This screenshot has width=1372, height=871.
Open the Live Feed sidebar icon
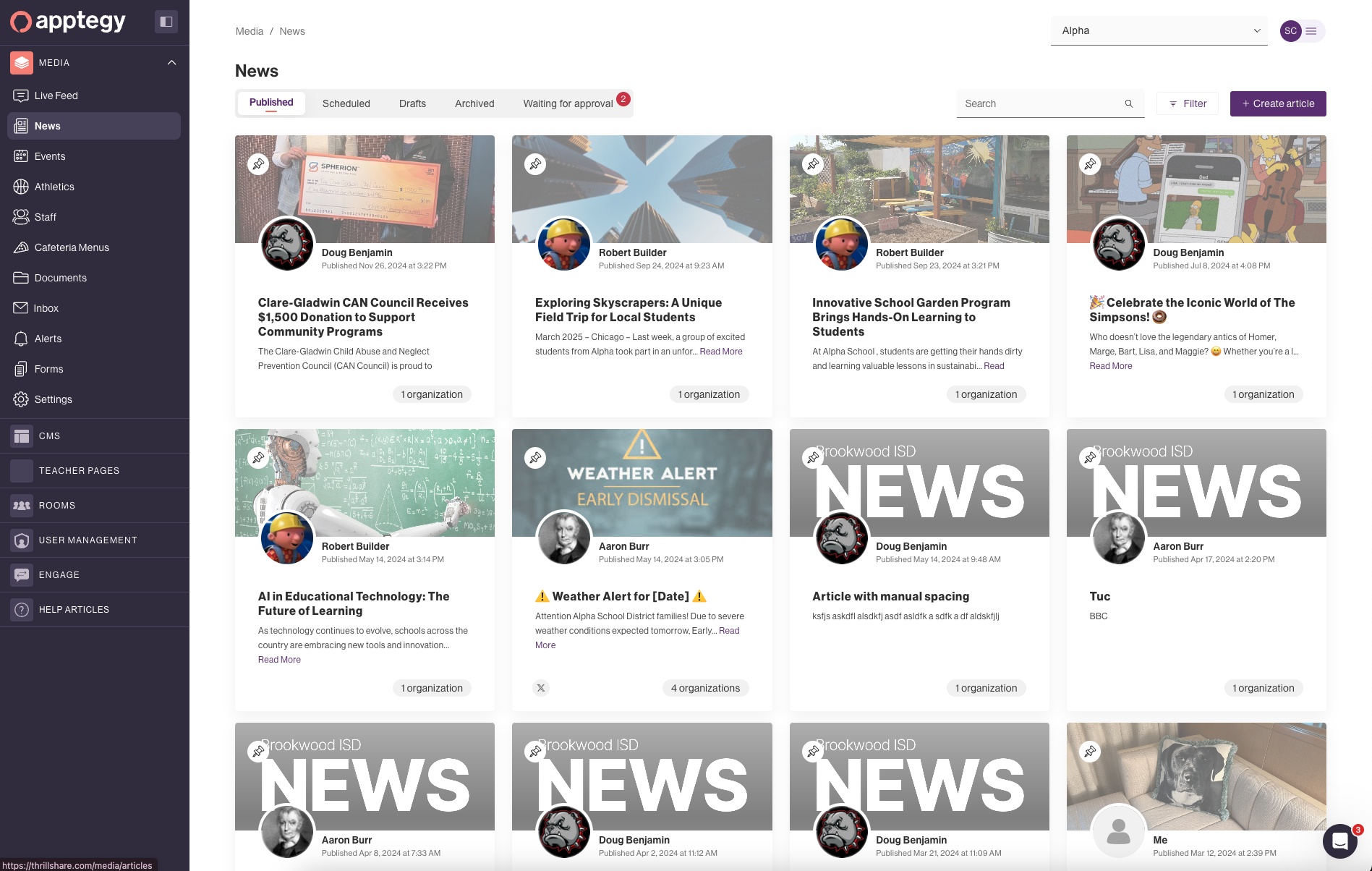point(21,95)
